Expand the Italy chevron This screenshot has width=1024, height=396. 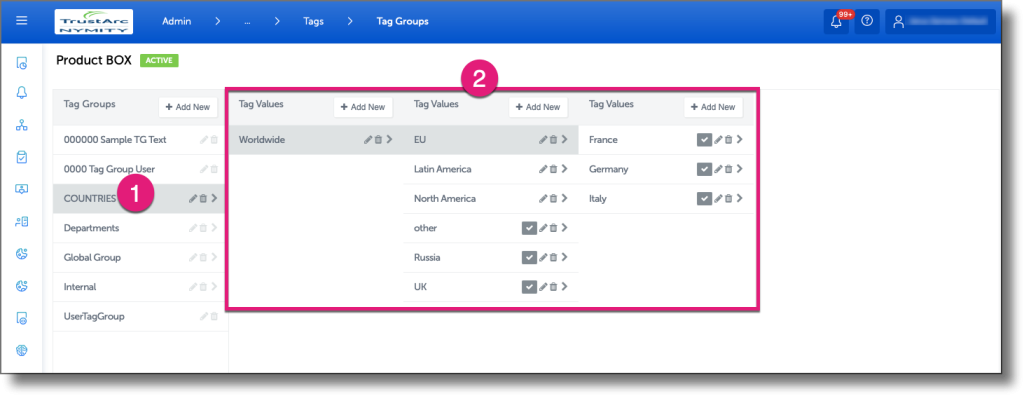tap(740, 198)
